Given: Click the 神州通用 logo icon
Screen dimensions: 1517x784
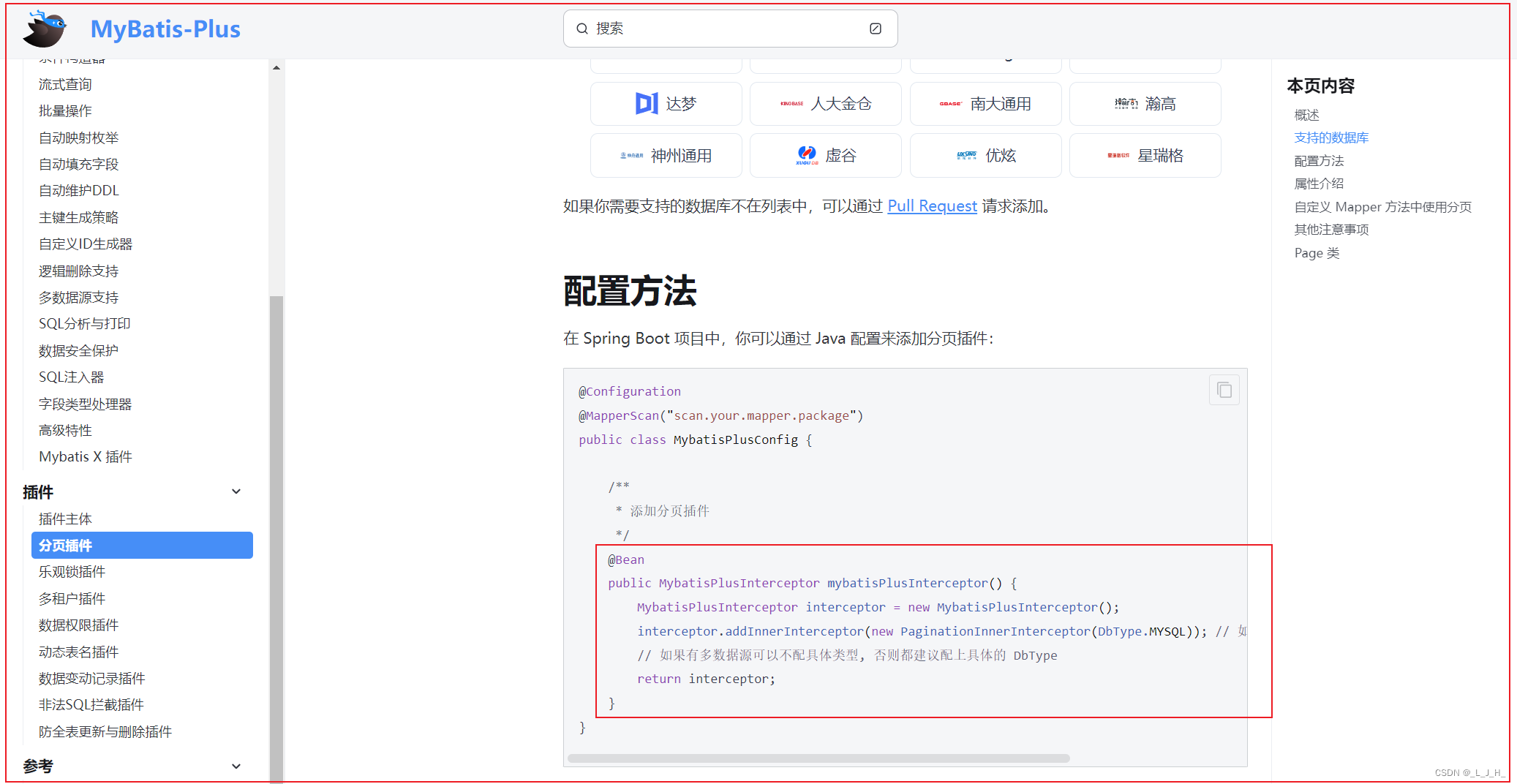Looking at the screenshot, I should [x=632, y=156].
